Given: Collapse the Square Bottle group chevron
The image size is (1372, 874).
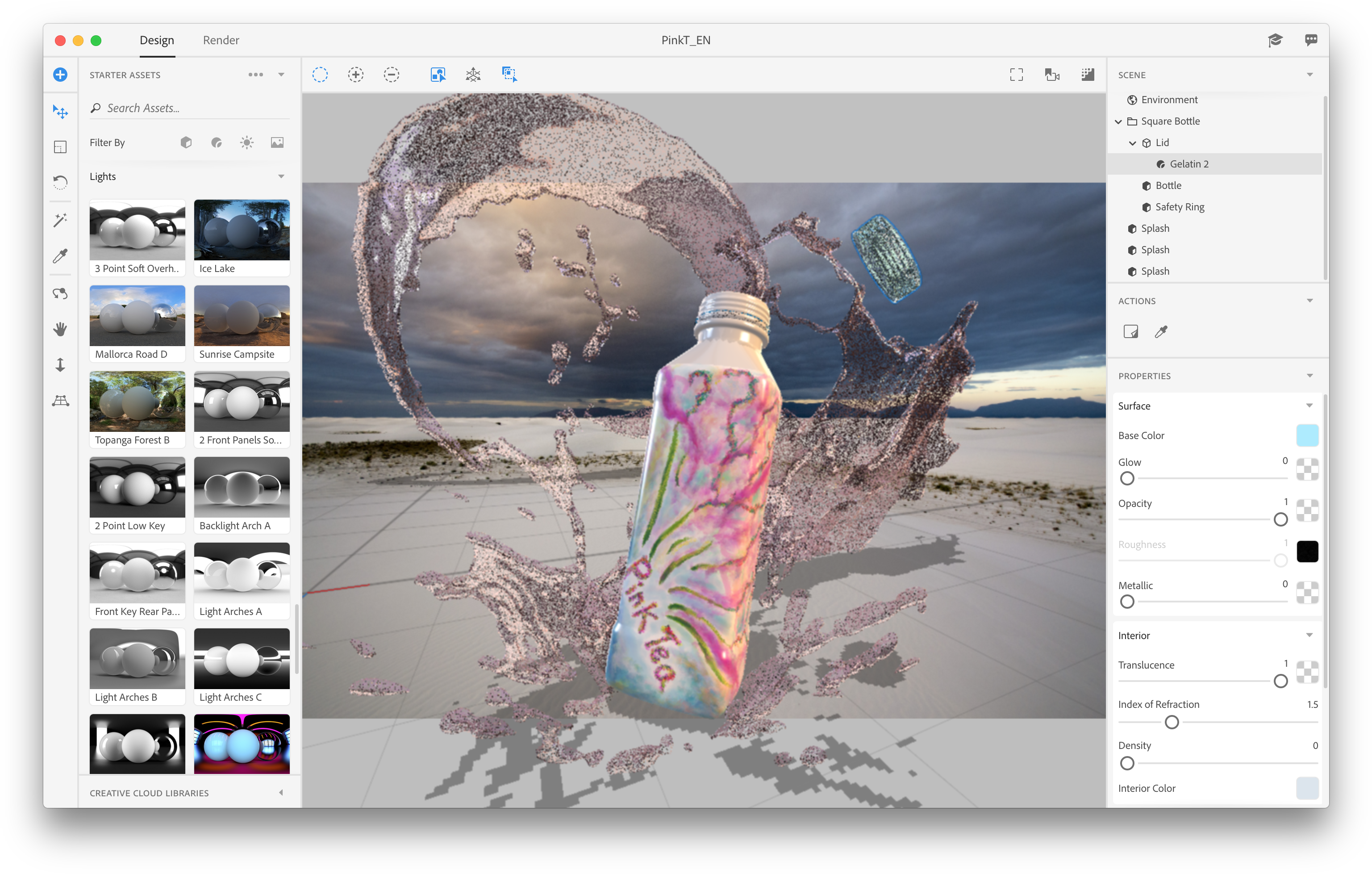Looking at the screenshot, I should (x=1118, y=121).
